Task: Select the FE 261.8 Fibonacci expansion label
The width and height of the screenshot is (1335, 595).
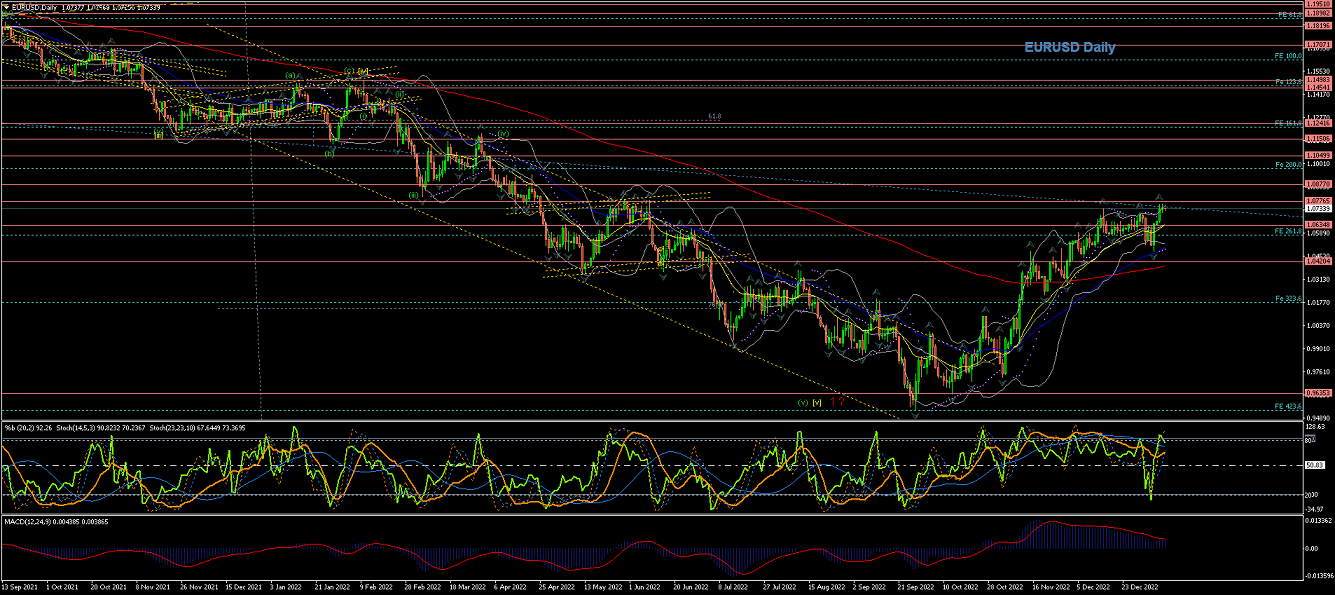Action: coord(1286,231)
